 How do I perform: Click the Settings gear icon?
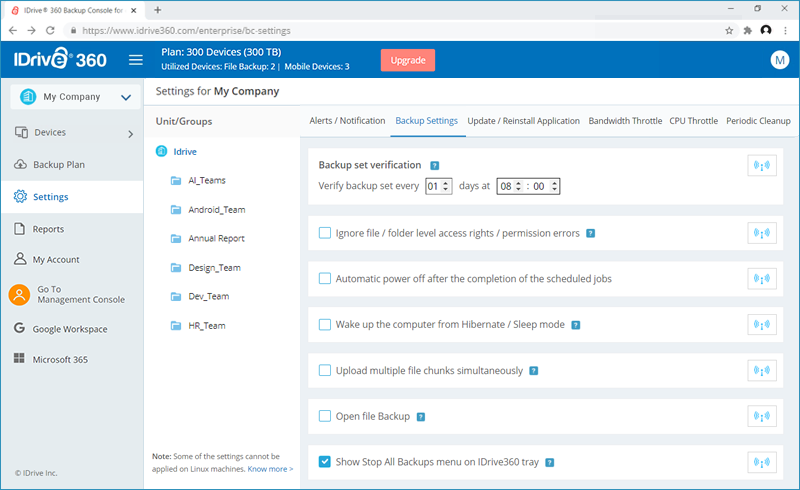[x=20, y=197]
